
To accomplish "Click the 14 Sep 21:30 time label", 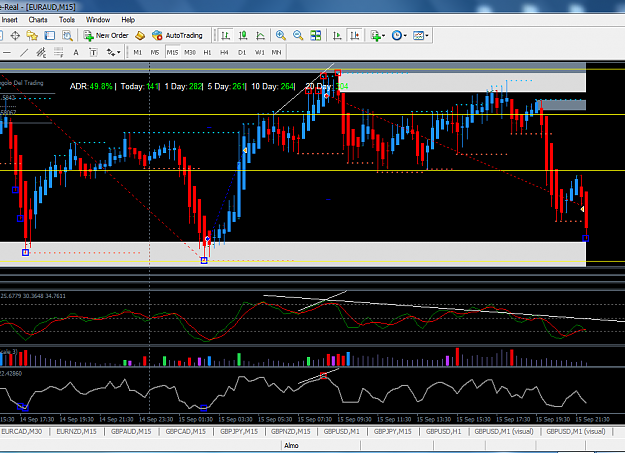I will pyautogui.click(x=116, y=420).
